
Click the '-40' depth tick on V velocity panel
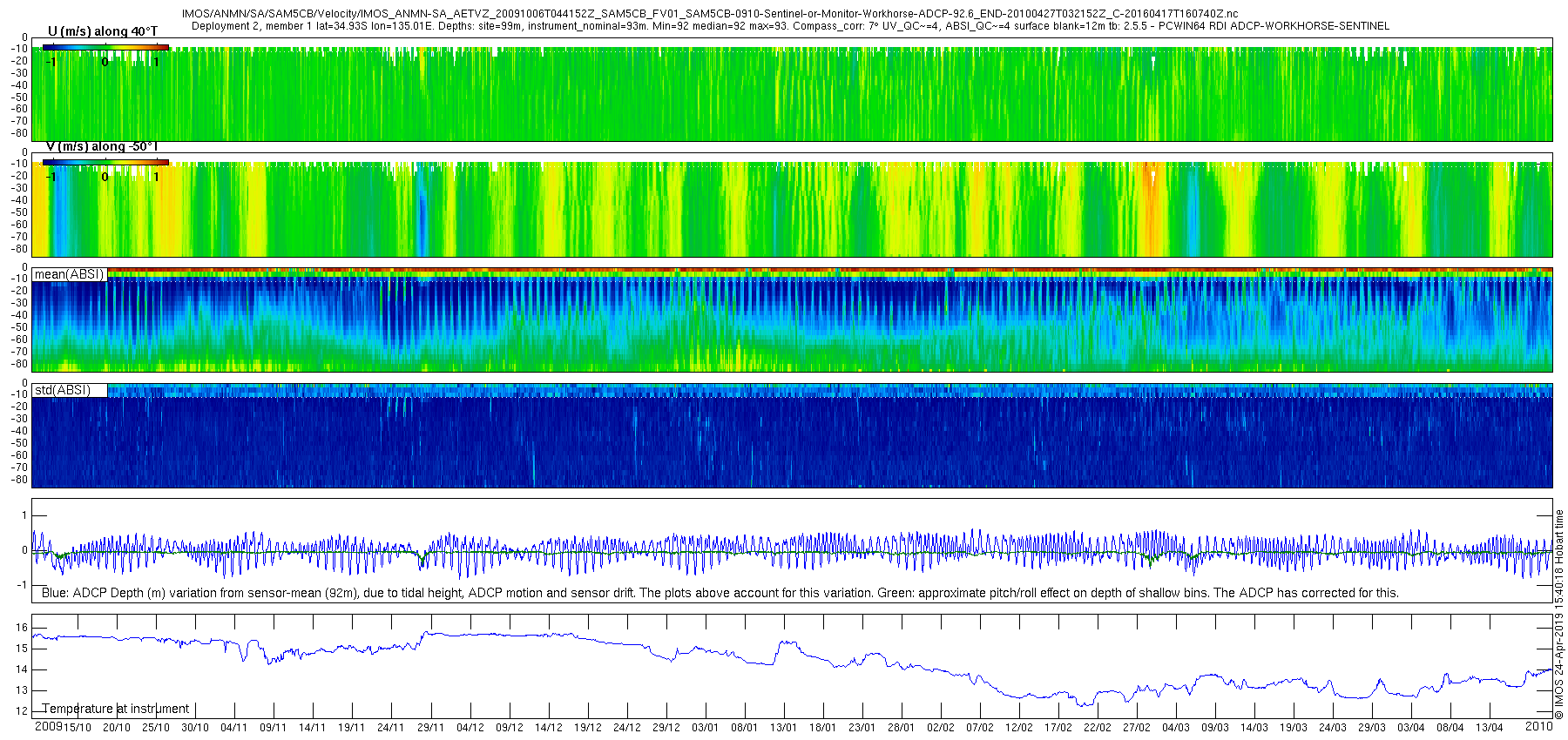pos(19,200)
